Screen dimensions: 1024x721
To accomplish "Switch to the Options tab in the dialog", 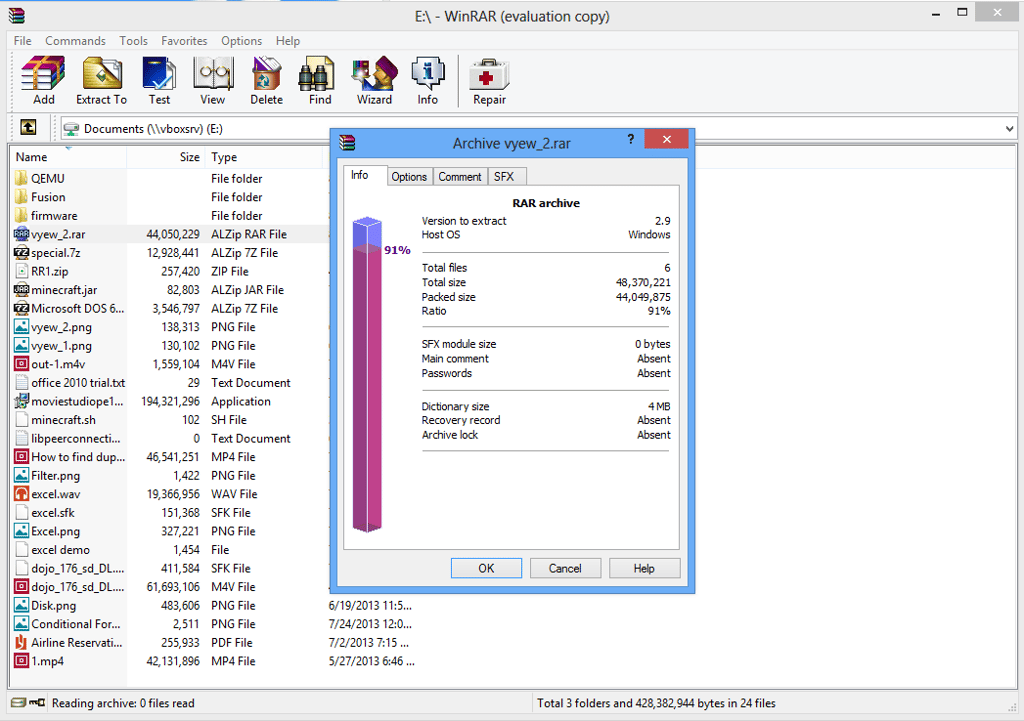I will tap(409, 176).
